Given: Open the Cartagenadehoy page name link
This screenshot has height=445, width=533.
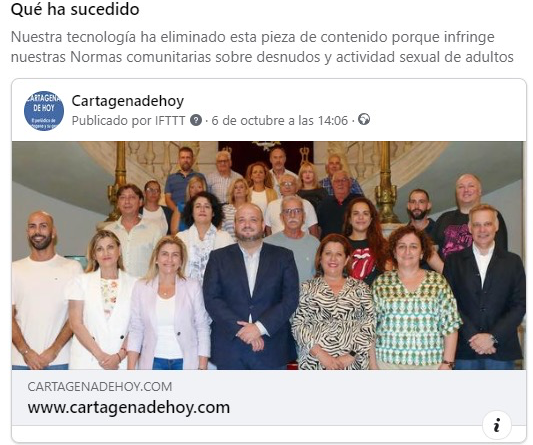Looking at the screenshot, I should click(x=128, y=101).
